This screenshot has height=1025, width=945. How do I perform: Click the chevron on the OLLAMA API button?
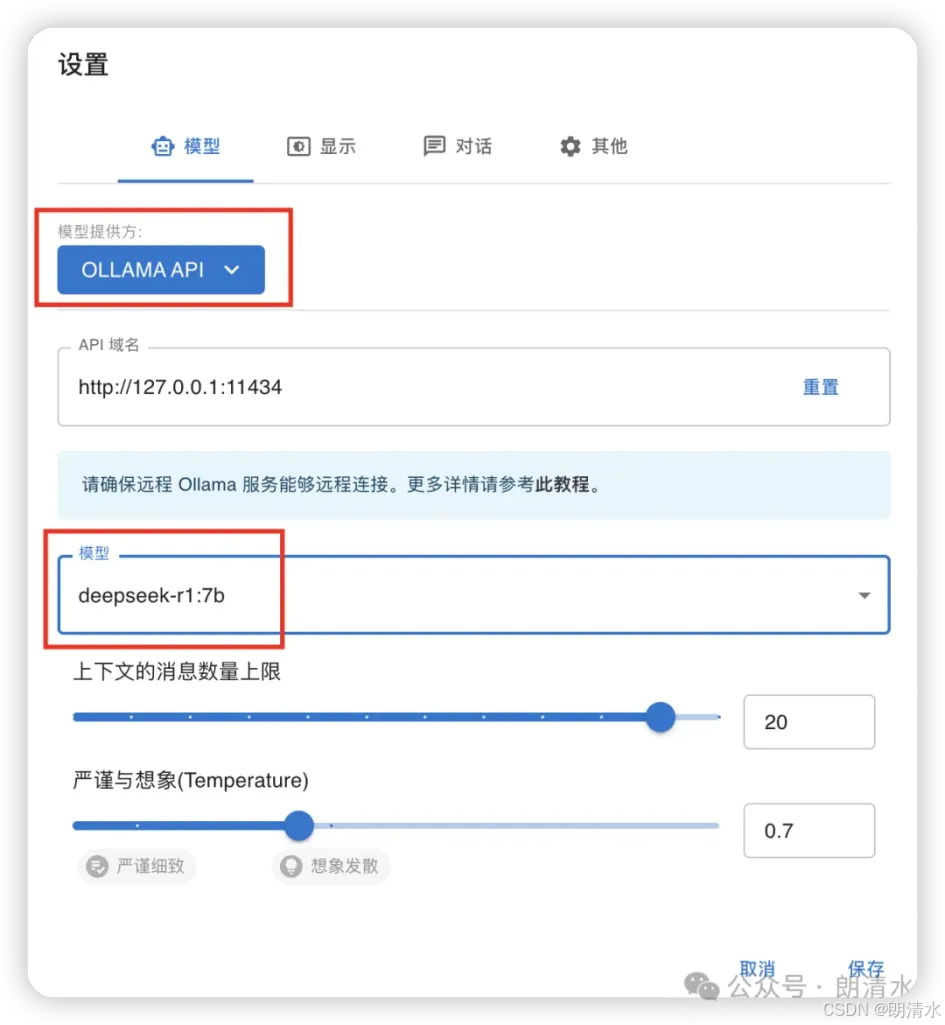pyautogui.click(x=232, y=270)
